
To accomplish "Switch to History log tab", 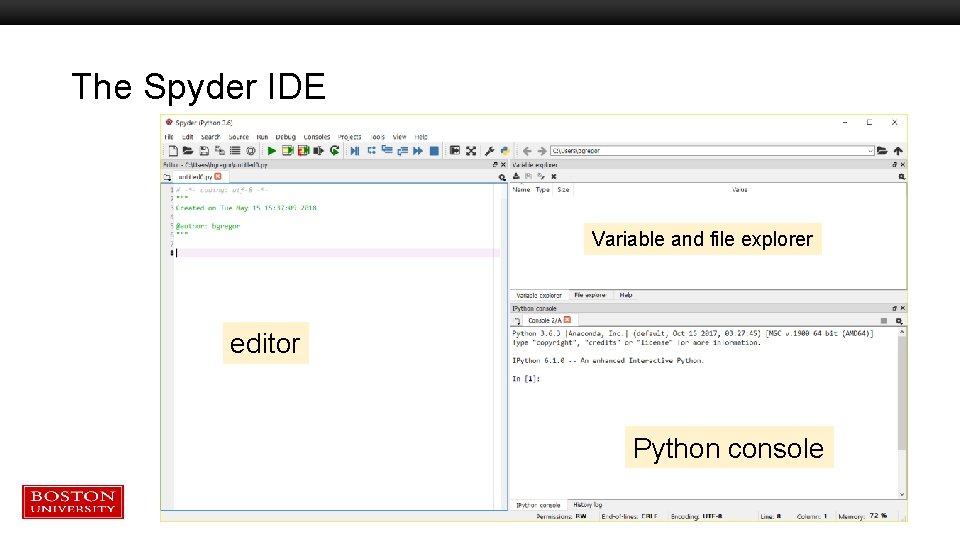I will 588,505.
